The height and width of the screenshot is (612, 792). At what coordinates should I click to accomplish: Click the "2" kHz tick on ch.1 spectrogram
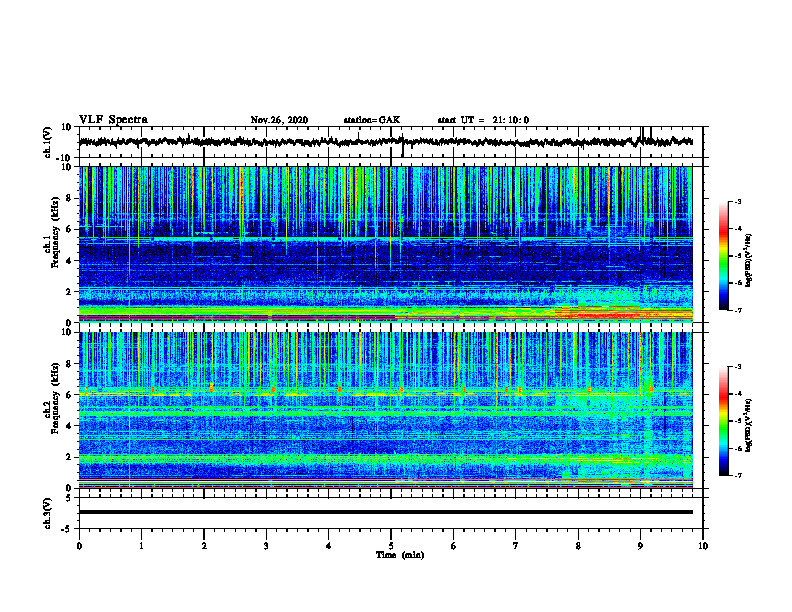pos(69,292)
